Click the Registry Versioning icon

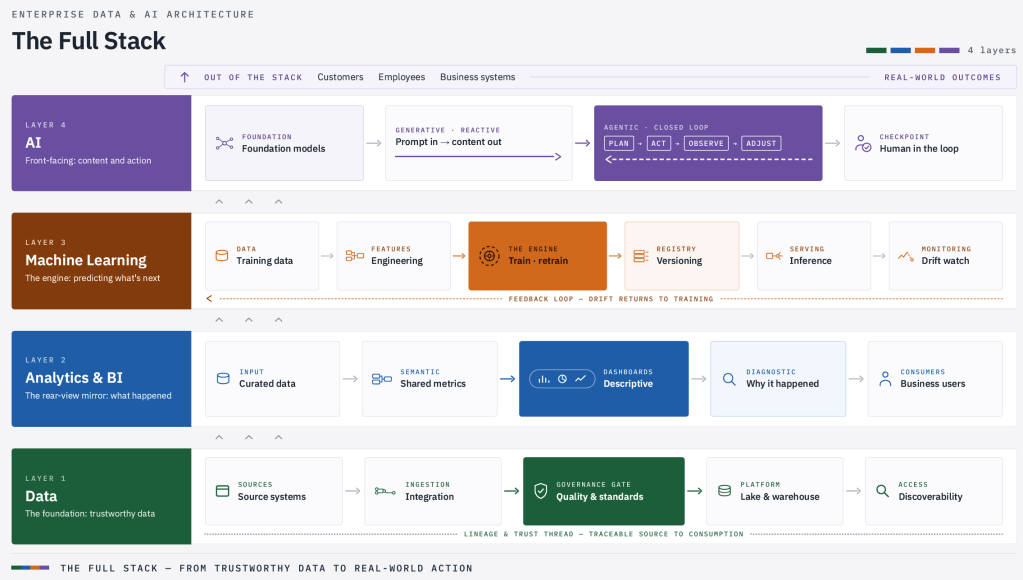coord(641,256)
